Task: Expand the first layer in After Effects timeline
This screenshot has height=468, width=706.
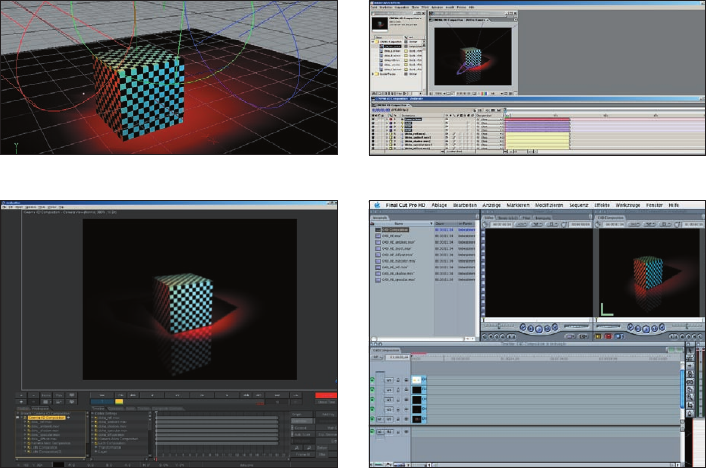Action: click(x=387, y=119)
